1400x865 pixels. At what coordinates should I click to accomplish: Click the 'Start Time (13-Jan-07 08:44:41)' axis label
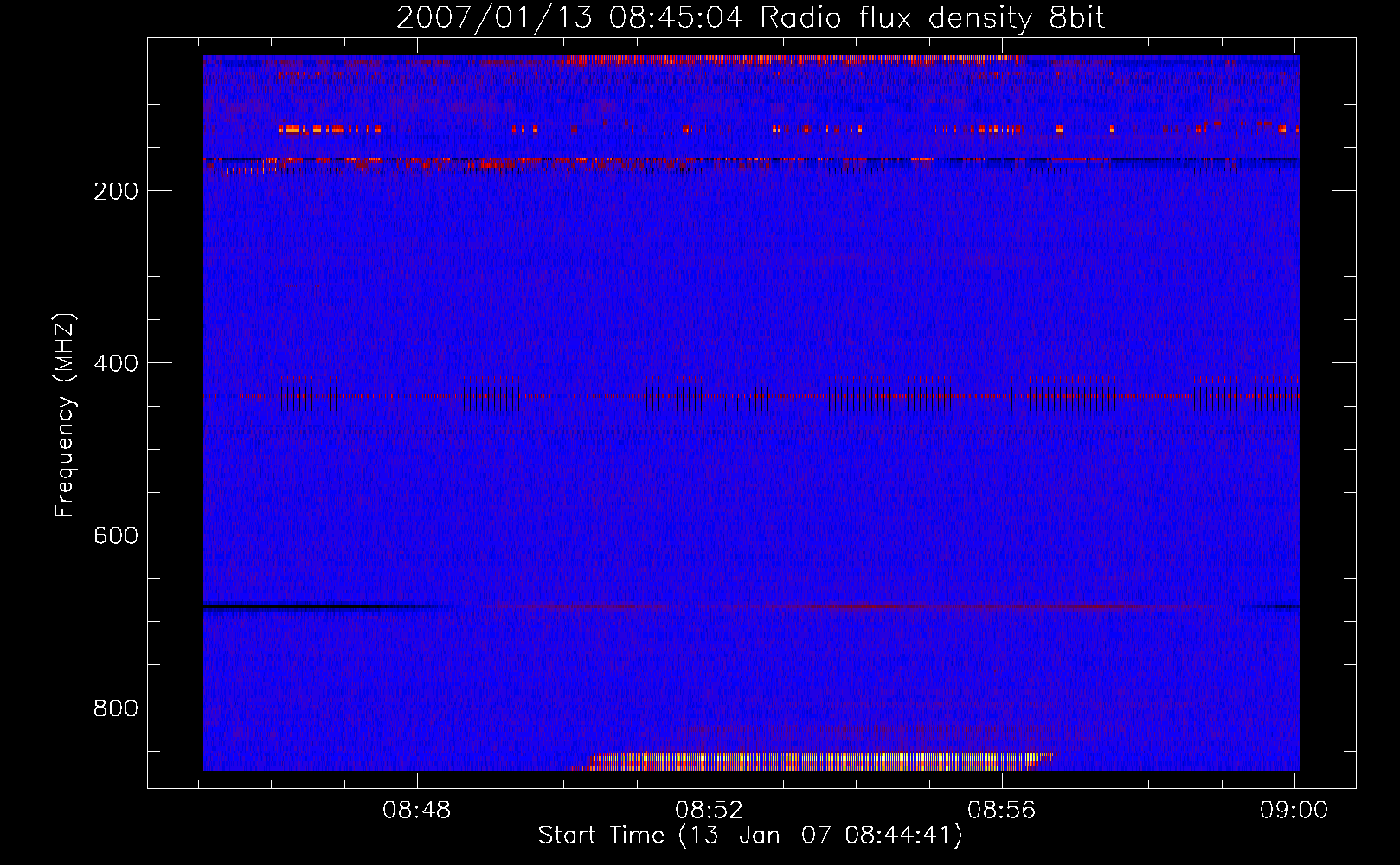(750, 836)
